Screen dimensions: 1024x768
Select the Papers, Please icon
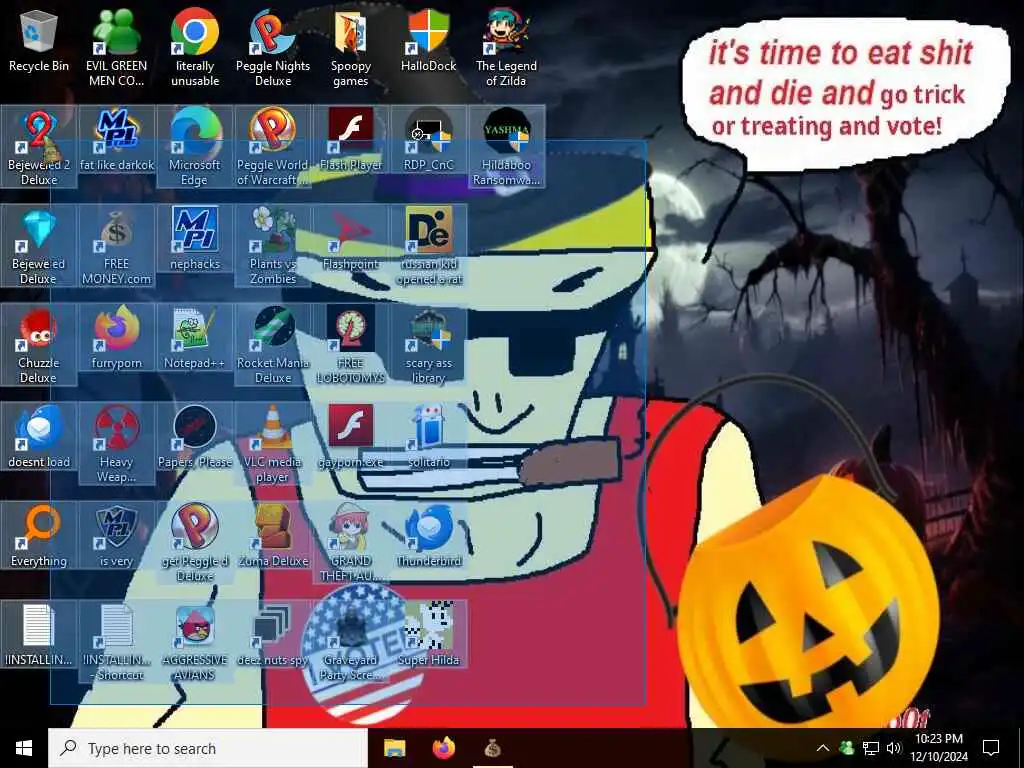pyautogui.click(x=195, y=438)
